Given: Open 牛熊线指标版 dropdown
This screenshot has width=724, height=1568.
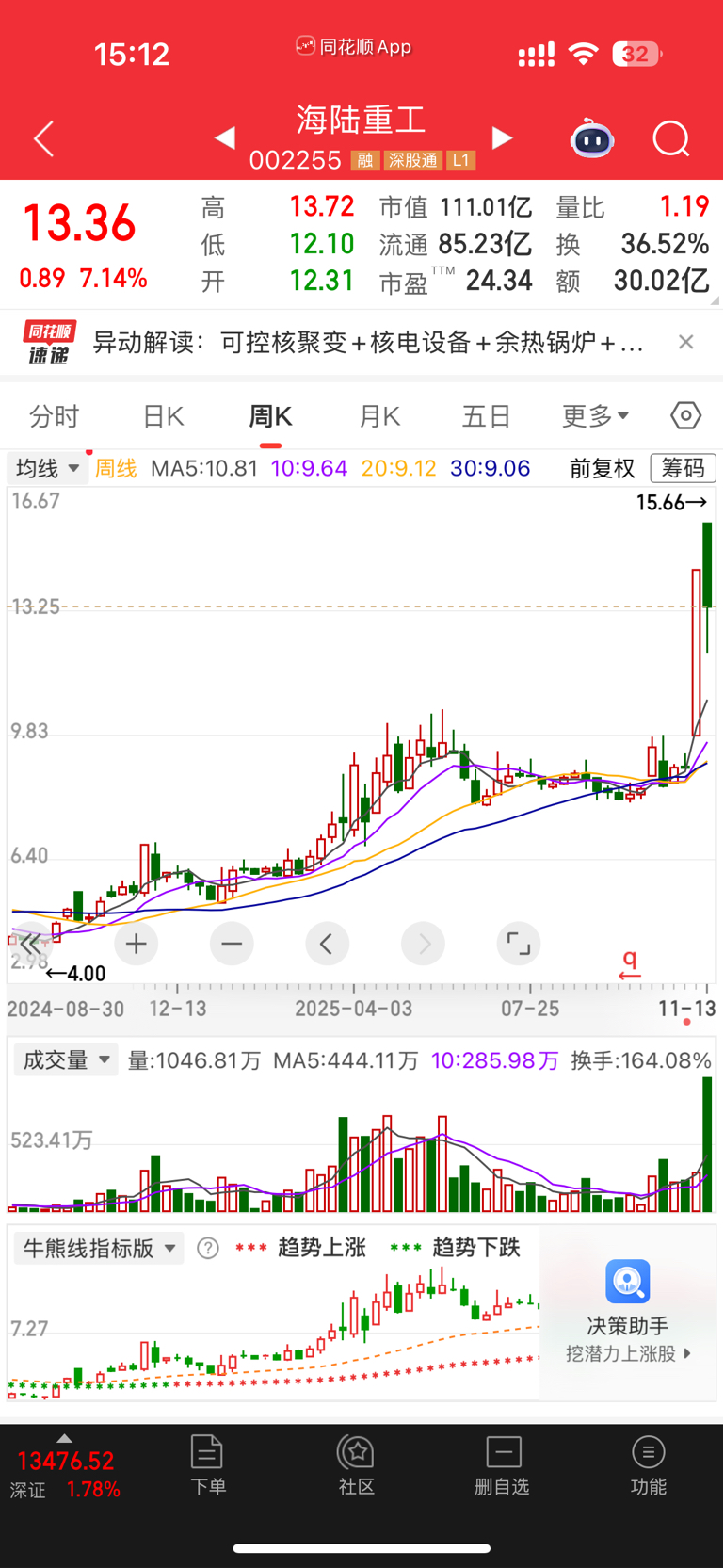Looking at the screenshot, I should (99, 1249).
